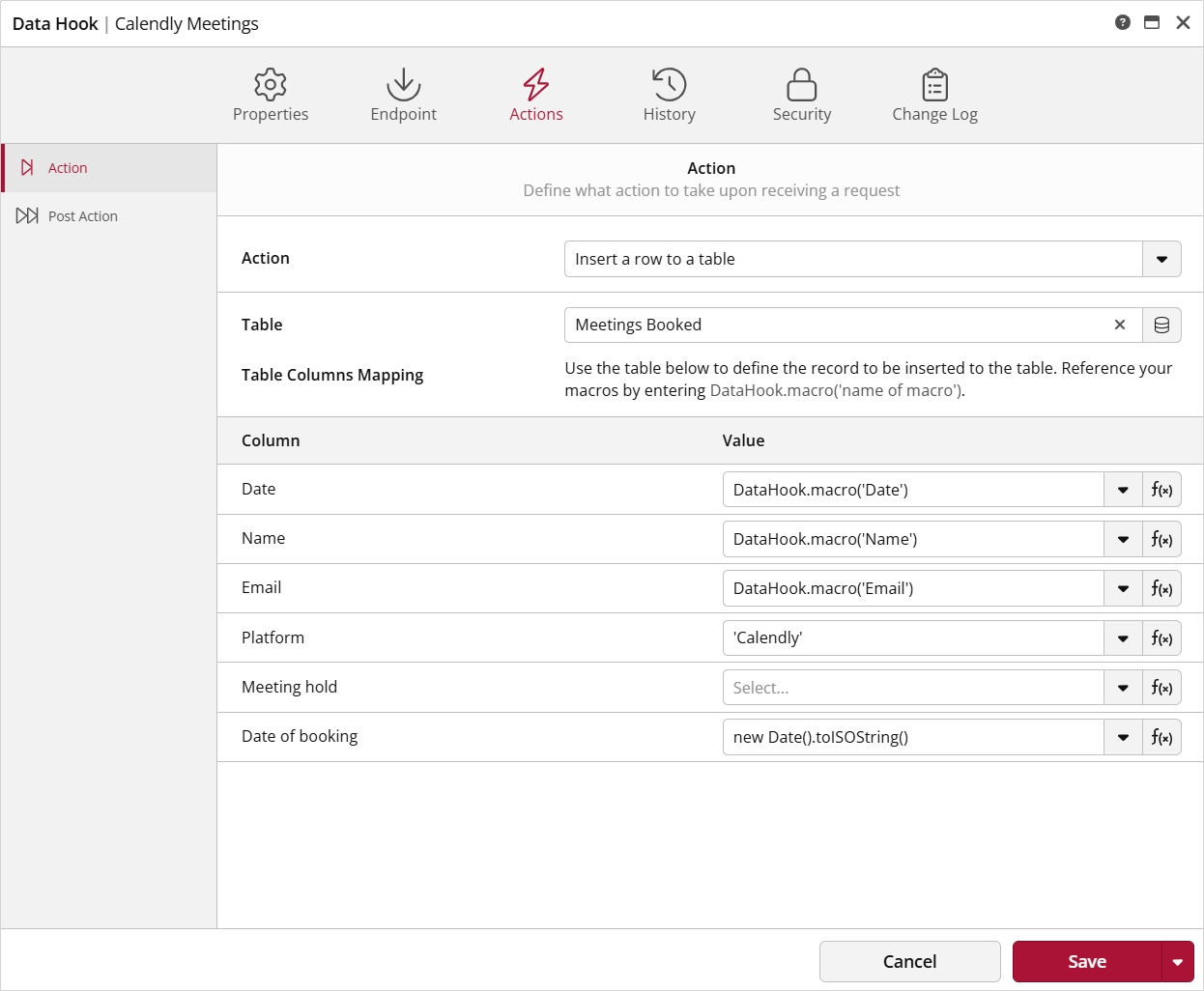The image size is (1204, 991).
Task: Open Platform column value dropdown
Action: click(x=1123, y=637)
